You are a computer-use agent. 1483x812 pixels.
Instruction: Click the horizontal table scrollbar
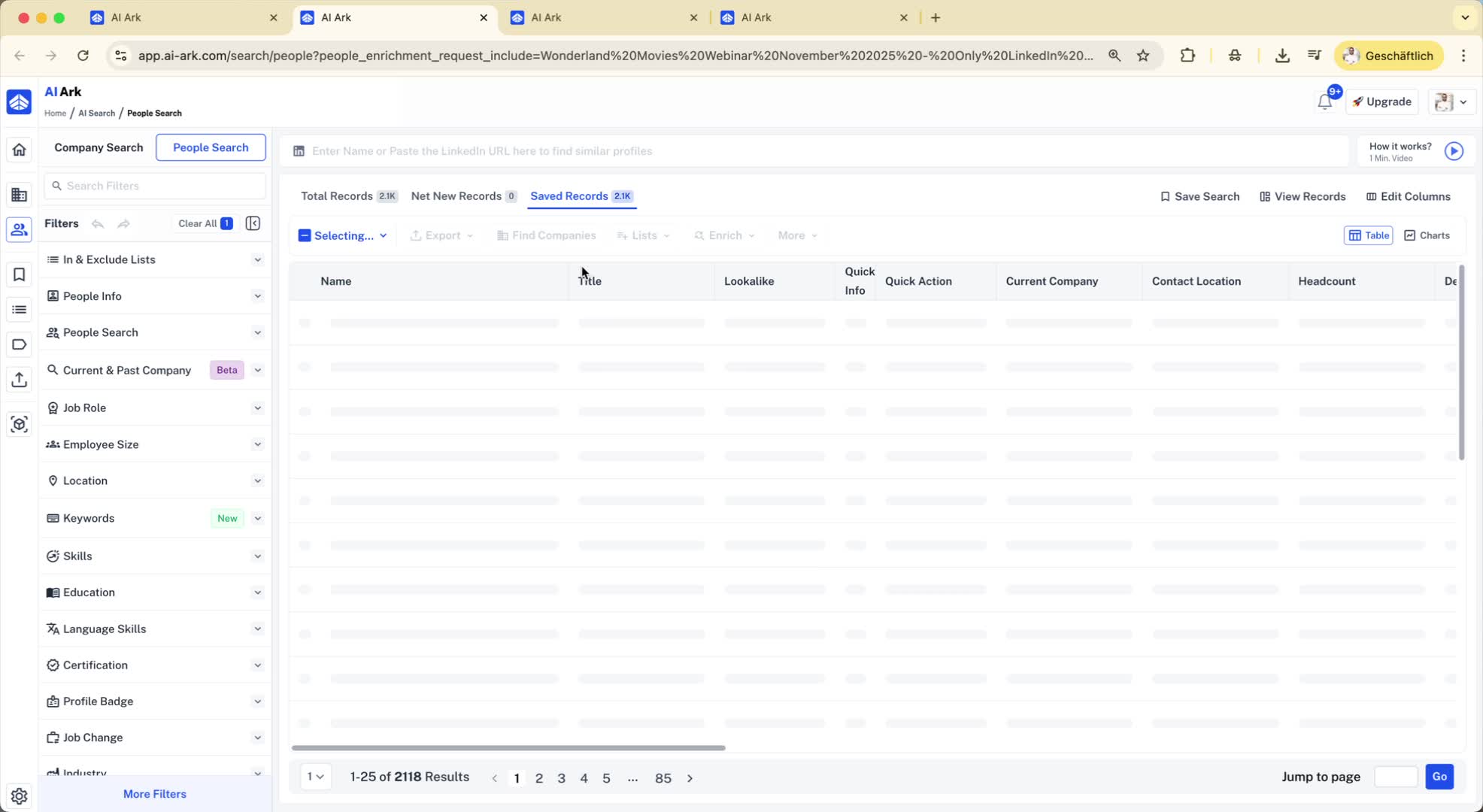point(508,748)
